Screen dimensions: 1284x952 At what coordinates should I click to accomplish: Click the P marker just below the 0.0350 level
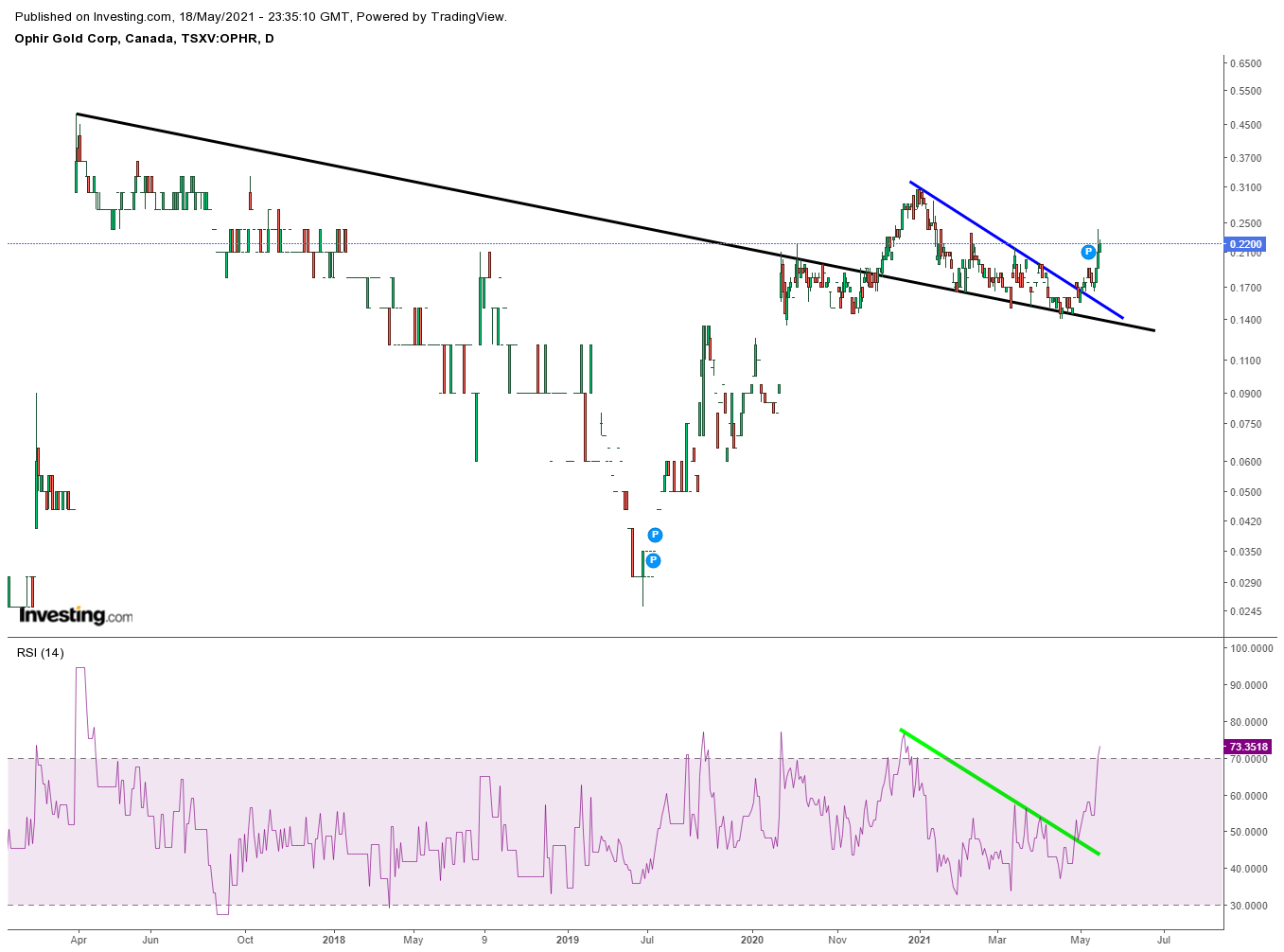tap(652, 560)
